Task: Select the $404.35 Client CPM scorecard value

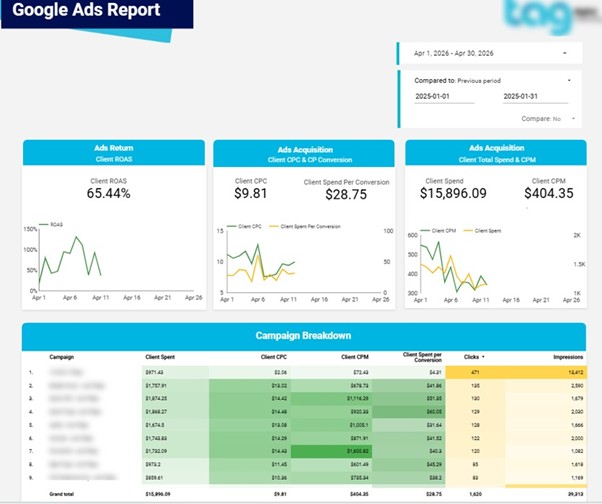Action: [549, 193]
